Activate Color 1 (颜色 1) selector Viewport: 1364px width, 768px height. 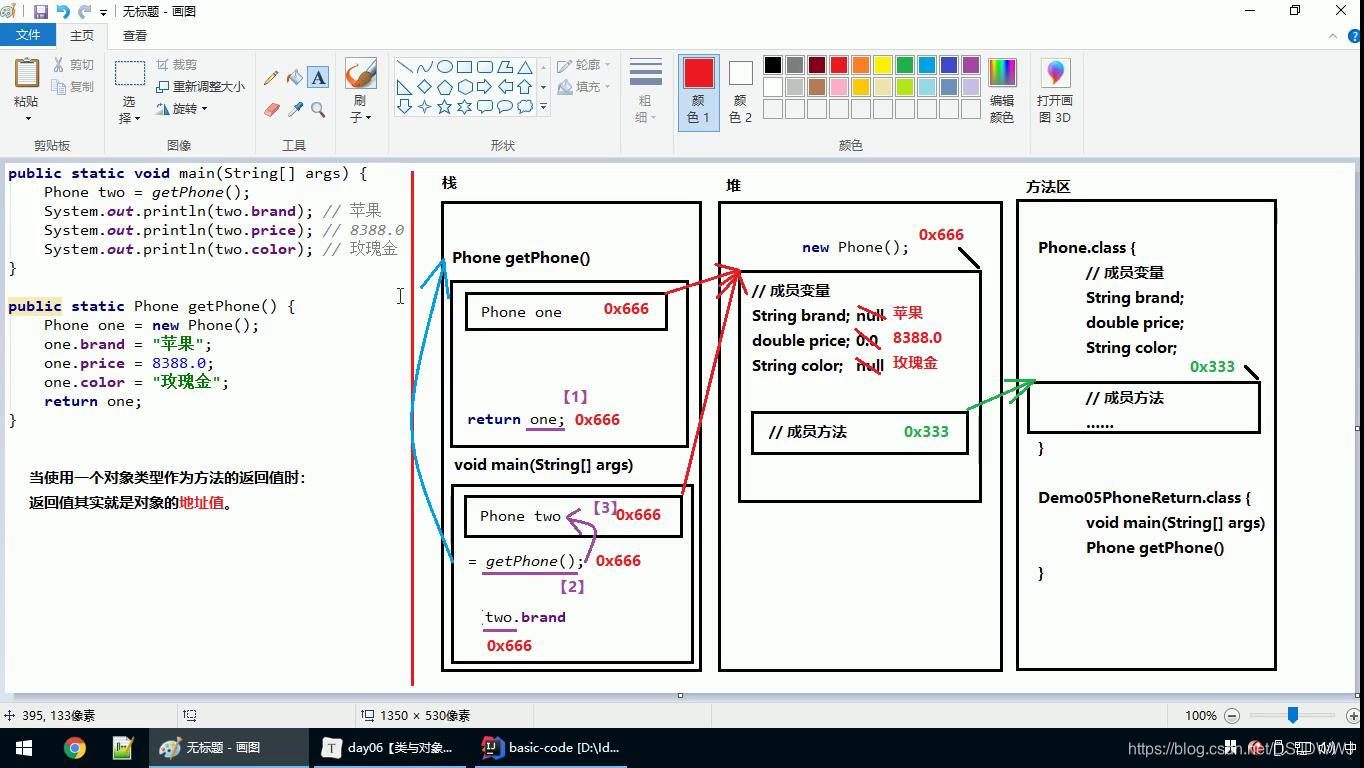click(699, 91)
